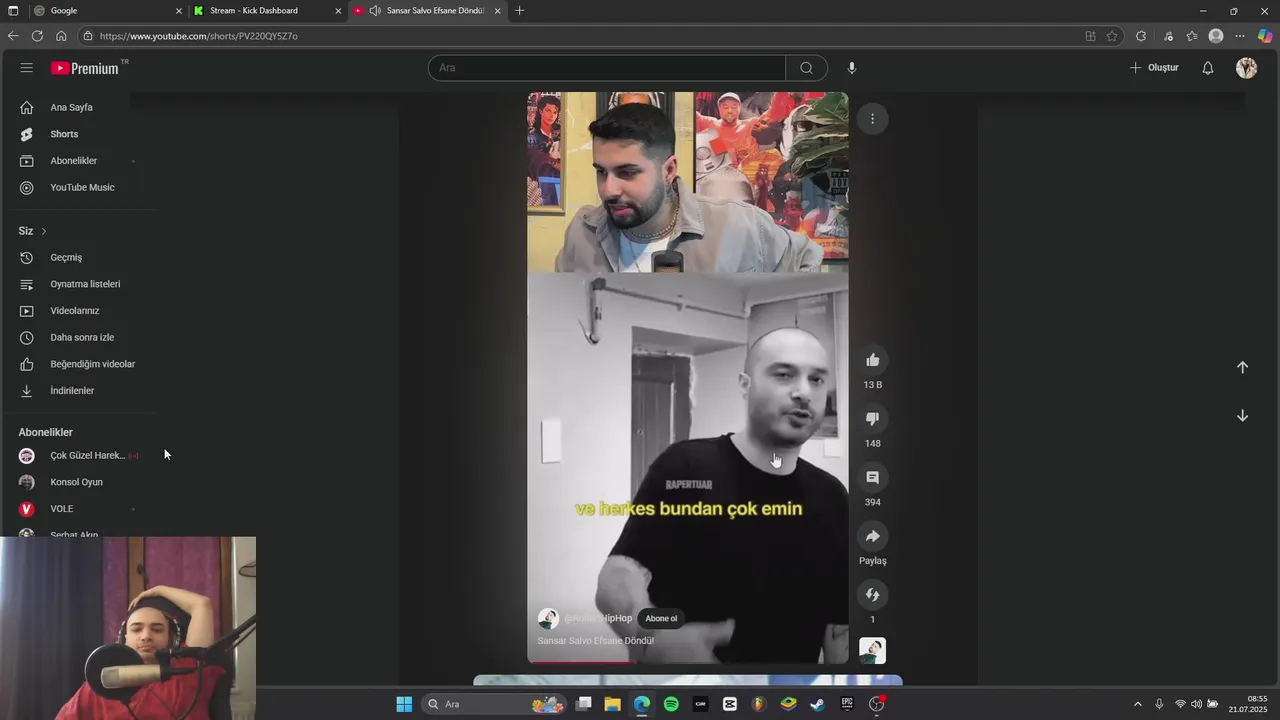Open Spotify from the taskbar
The width and height of the screenshot is (1280, 720).
(671, 704)
